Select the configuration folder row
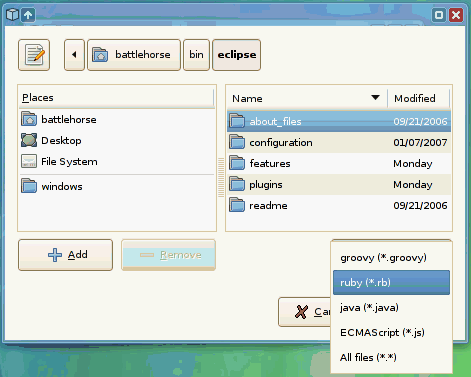Image resolution: width=471 pixels, height=377 pixels. coord(339,142)
